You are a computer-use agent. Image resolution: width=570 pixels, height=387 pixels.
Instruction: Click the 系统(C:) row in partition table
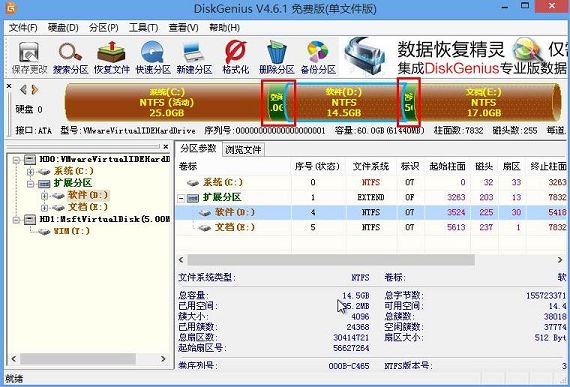(x=372, y=182)
